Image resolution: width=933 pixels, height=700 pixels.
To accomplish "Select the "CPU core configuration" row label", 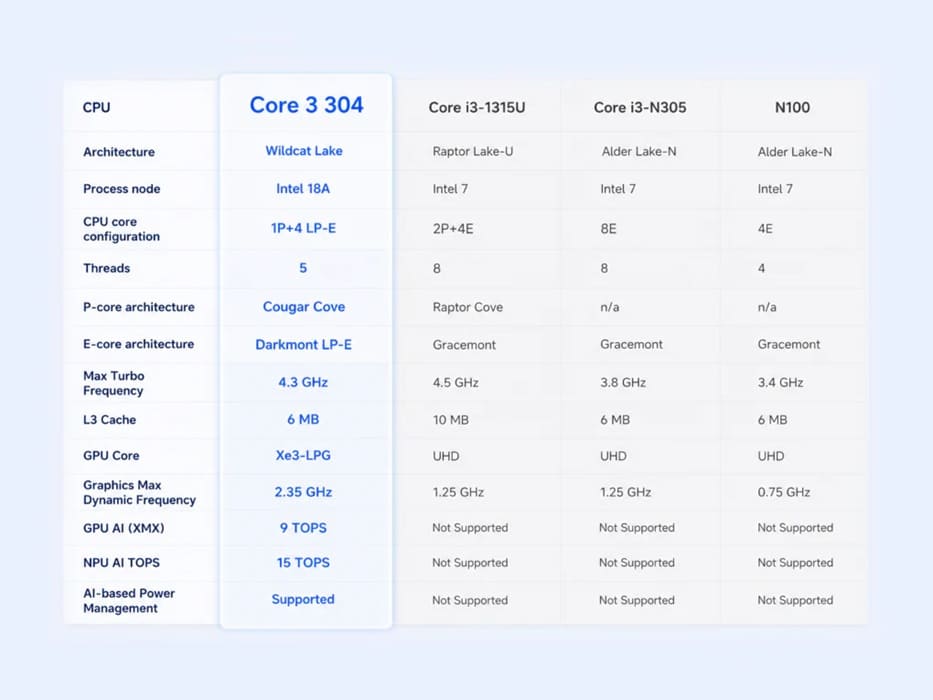I will (x=121, y=229).
